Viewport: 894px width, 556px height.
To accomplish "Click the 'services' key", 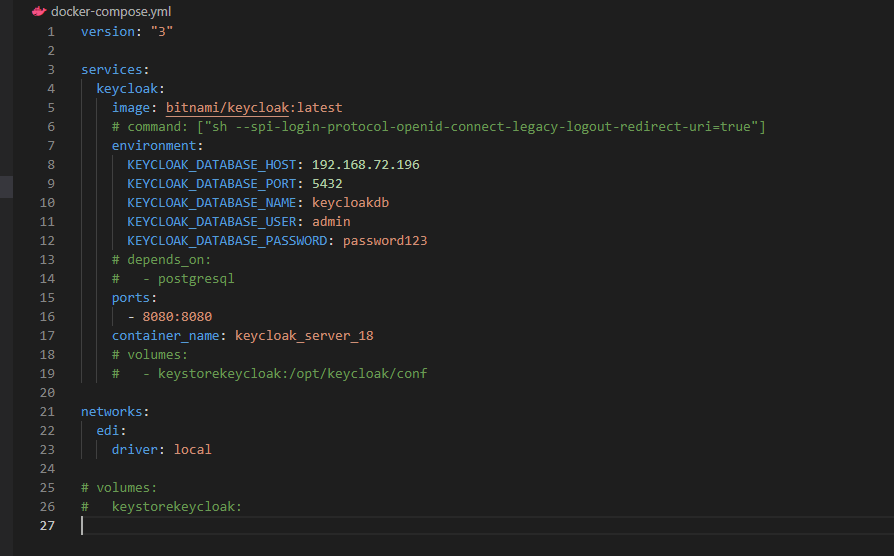I will point(111,70).
